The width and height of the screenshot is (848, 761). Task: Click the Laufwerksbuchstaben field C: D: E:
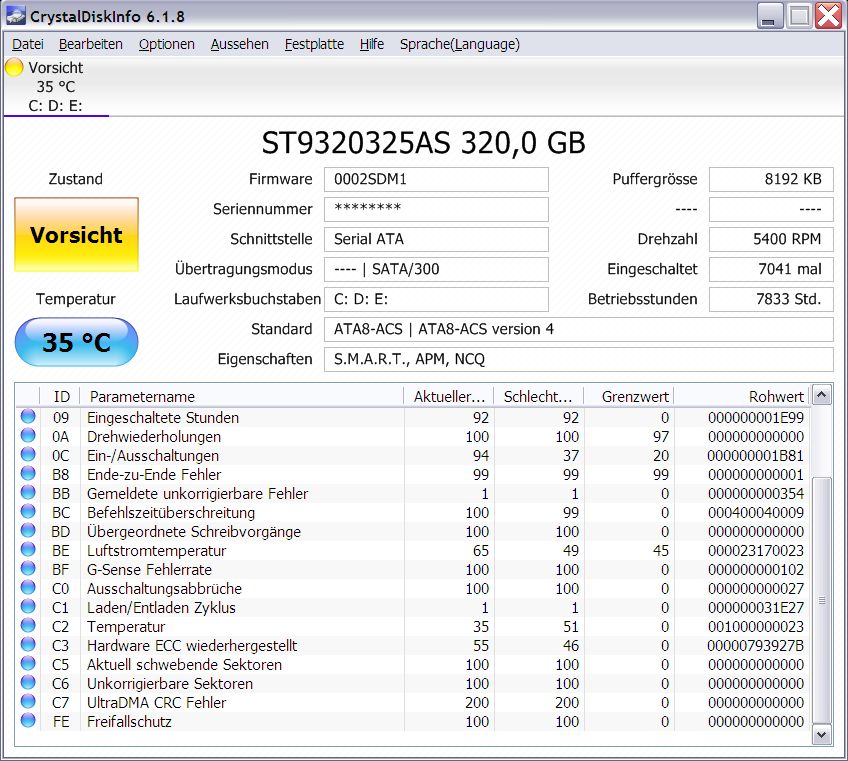pos(436,299)
